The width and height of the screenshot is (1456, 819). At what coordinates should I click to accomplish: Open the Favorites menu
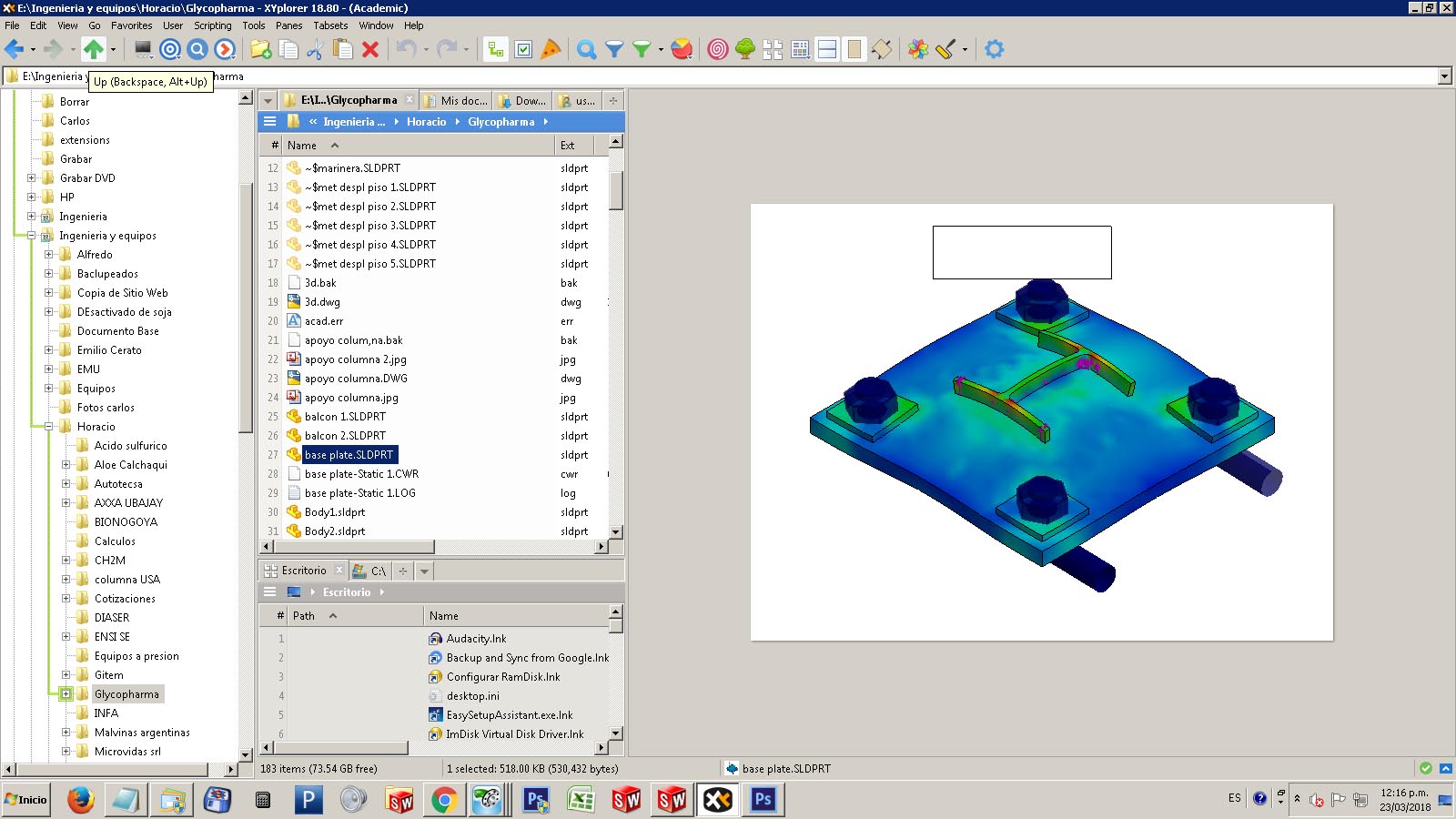point(132,25)
